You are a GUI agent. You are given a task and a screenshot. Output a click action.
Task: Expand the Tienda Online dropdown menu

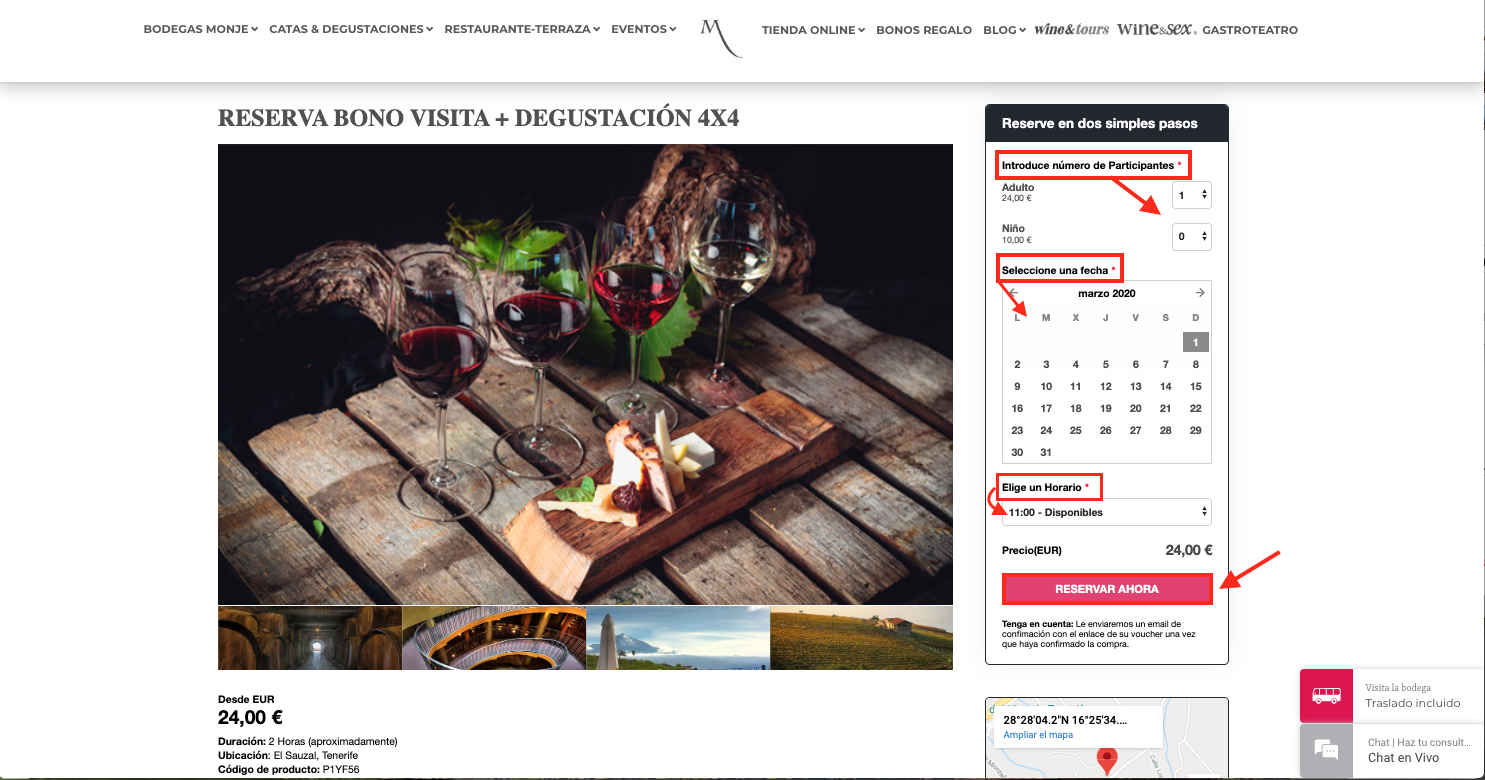pos(814,30)
